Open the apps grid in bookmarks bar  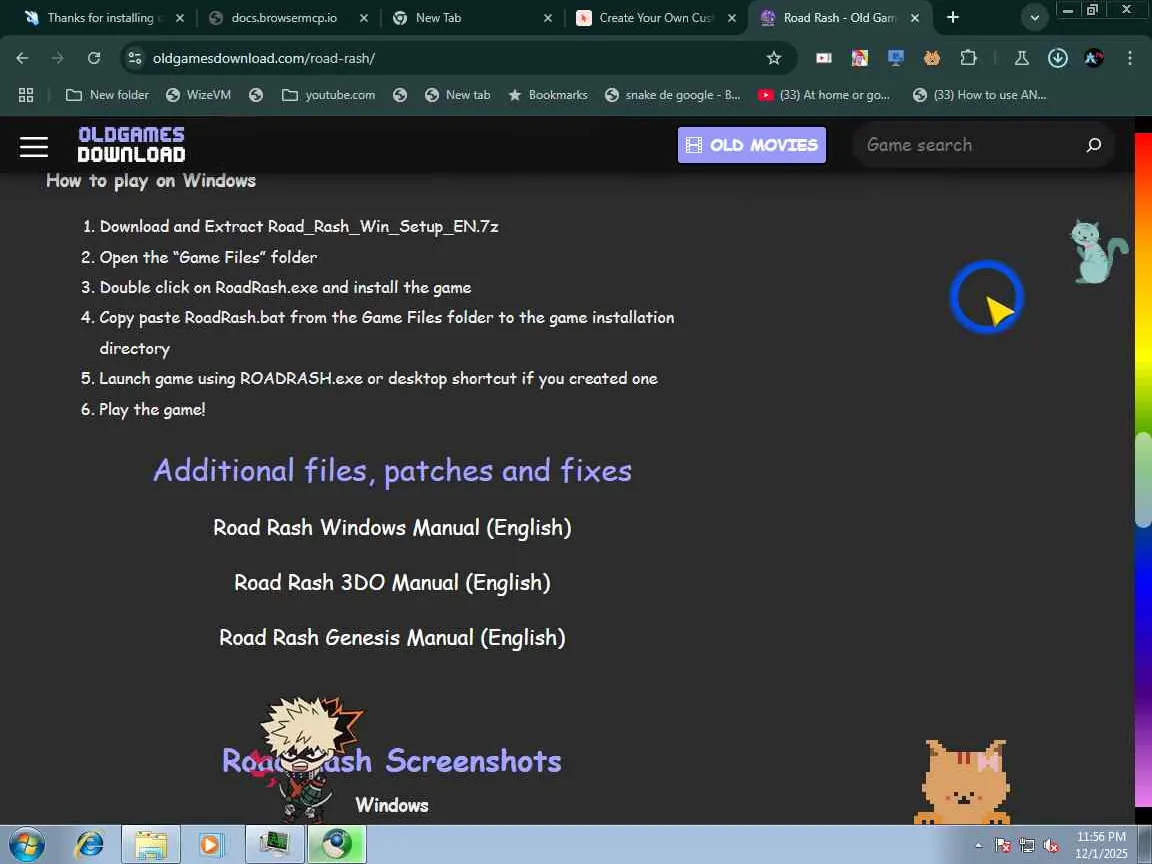[26, 95]
